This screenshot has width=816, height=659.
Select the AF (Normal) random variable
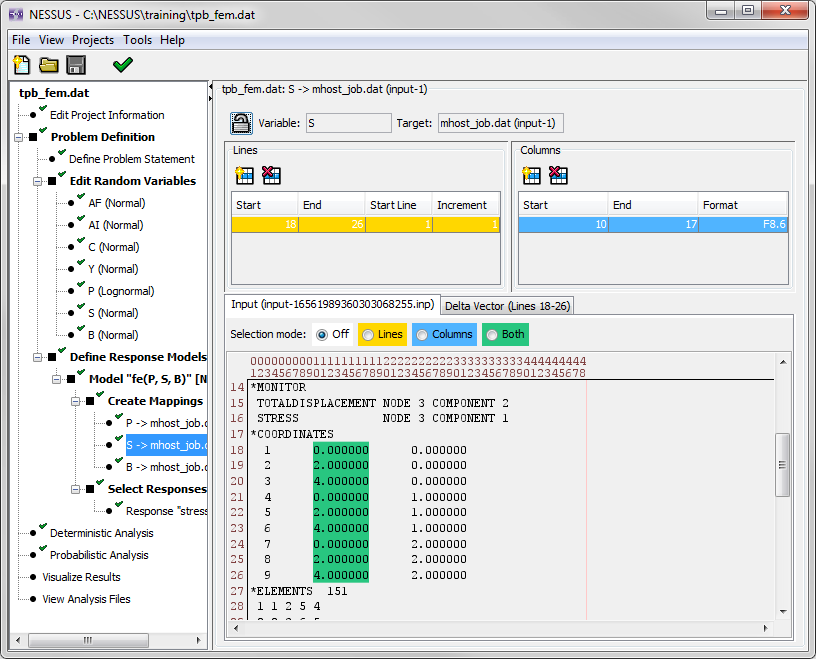(115, 203)
